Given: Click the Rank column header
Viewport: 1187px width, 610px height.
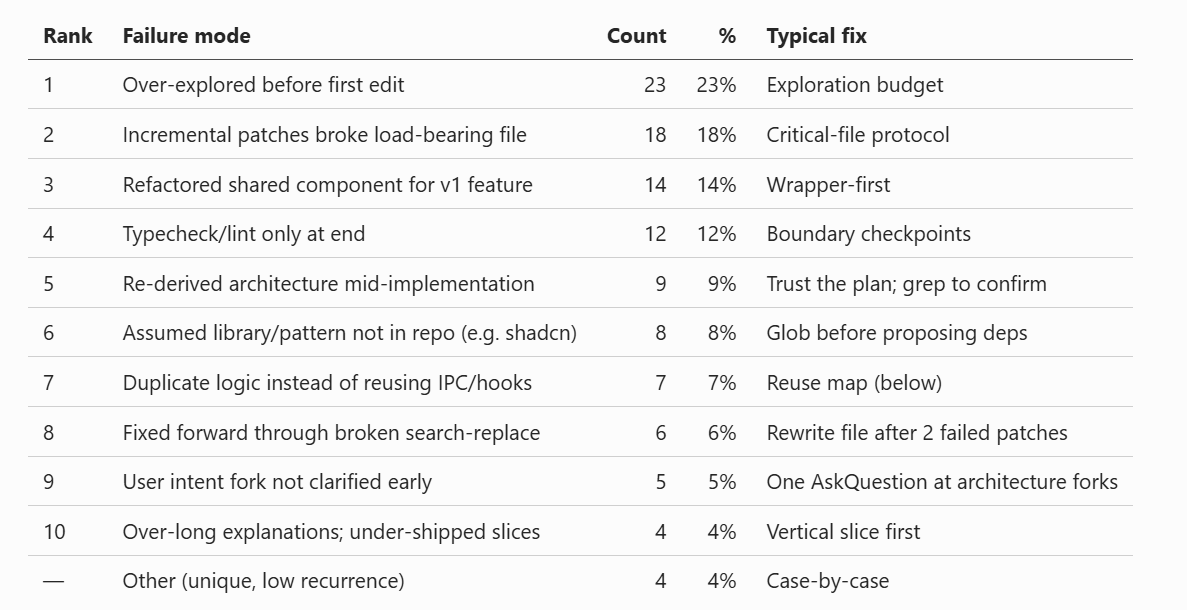Looking at the screenshot, I should [67, 36].
